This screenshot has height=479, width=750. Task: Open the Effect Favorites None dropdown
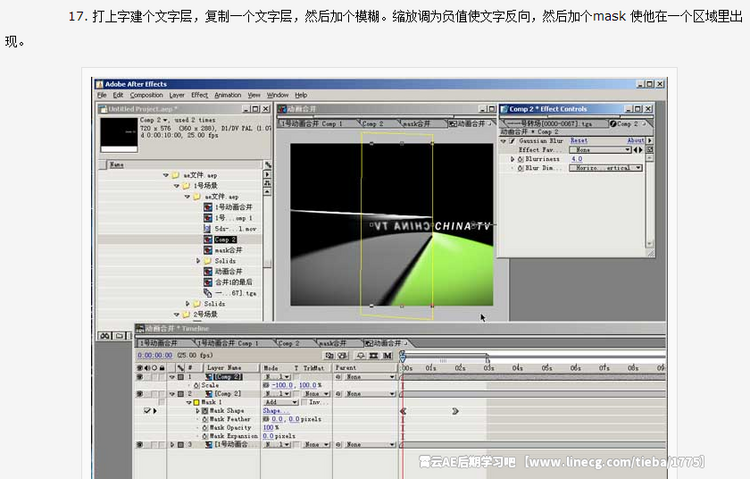click(x=600, y=150)
